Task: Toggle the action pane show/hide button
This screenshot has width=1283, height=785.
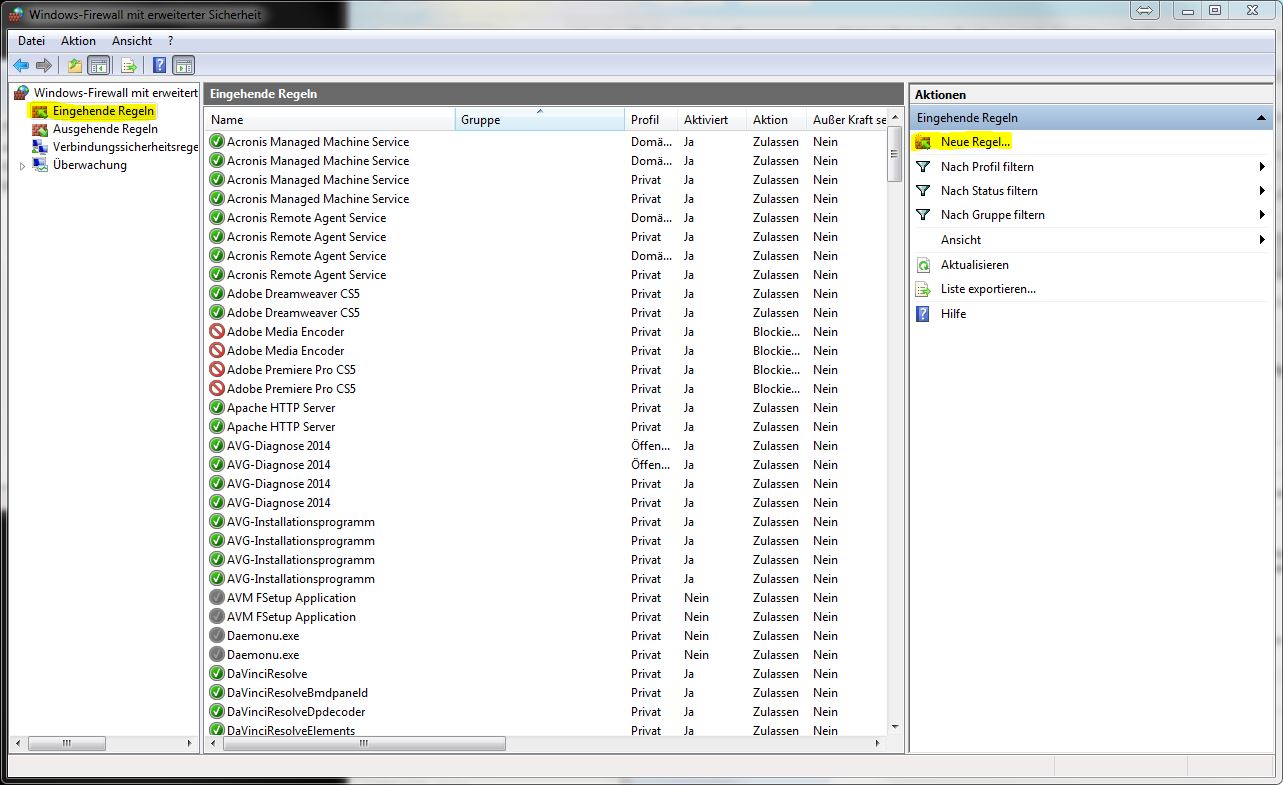Action: tap(184, 66)
